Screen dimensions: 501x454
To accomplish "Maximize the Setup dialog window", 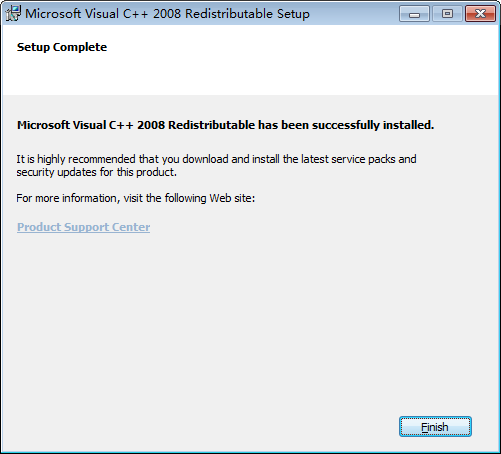I will (447, 14).
